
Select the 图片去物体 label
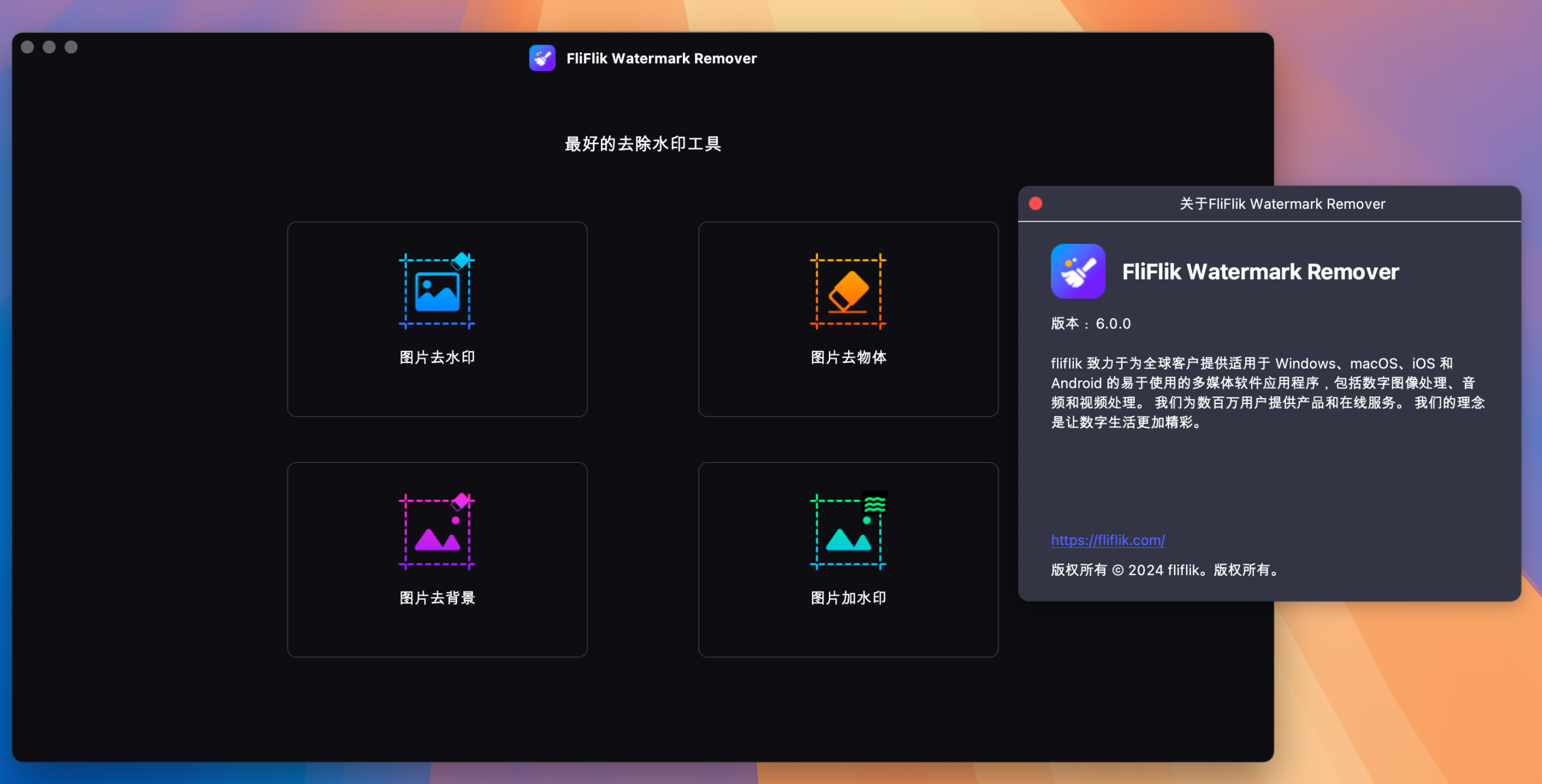click(848, 357)
